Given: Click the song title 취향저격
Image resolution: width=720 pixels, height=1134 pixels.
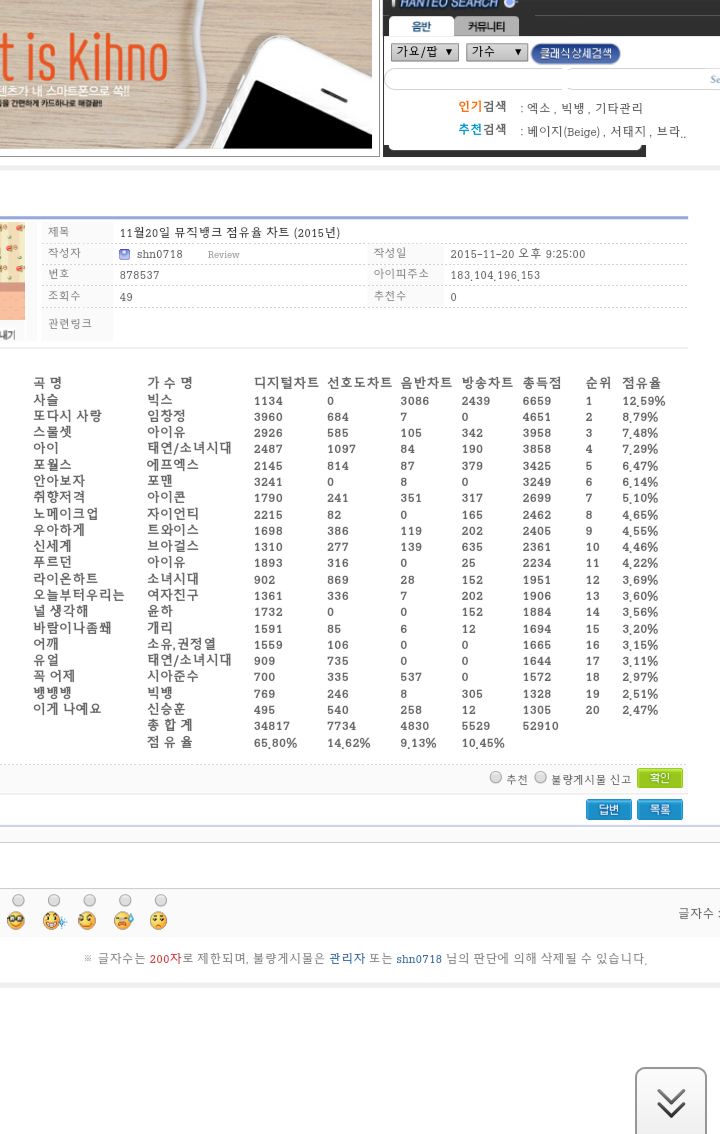Looking at the screenshot, I should [x=59, y=497].
